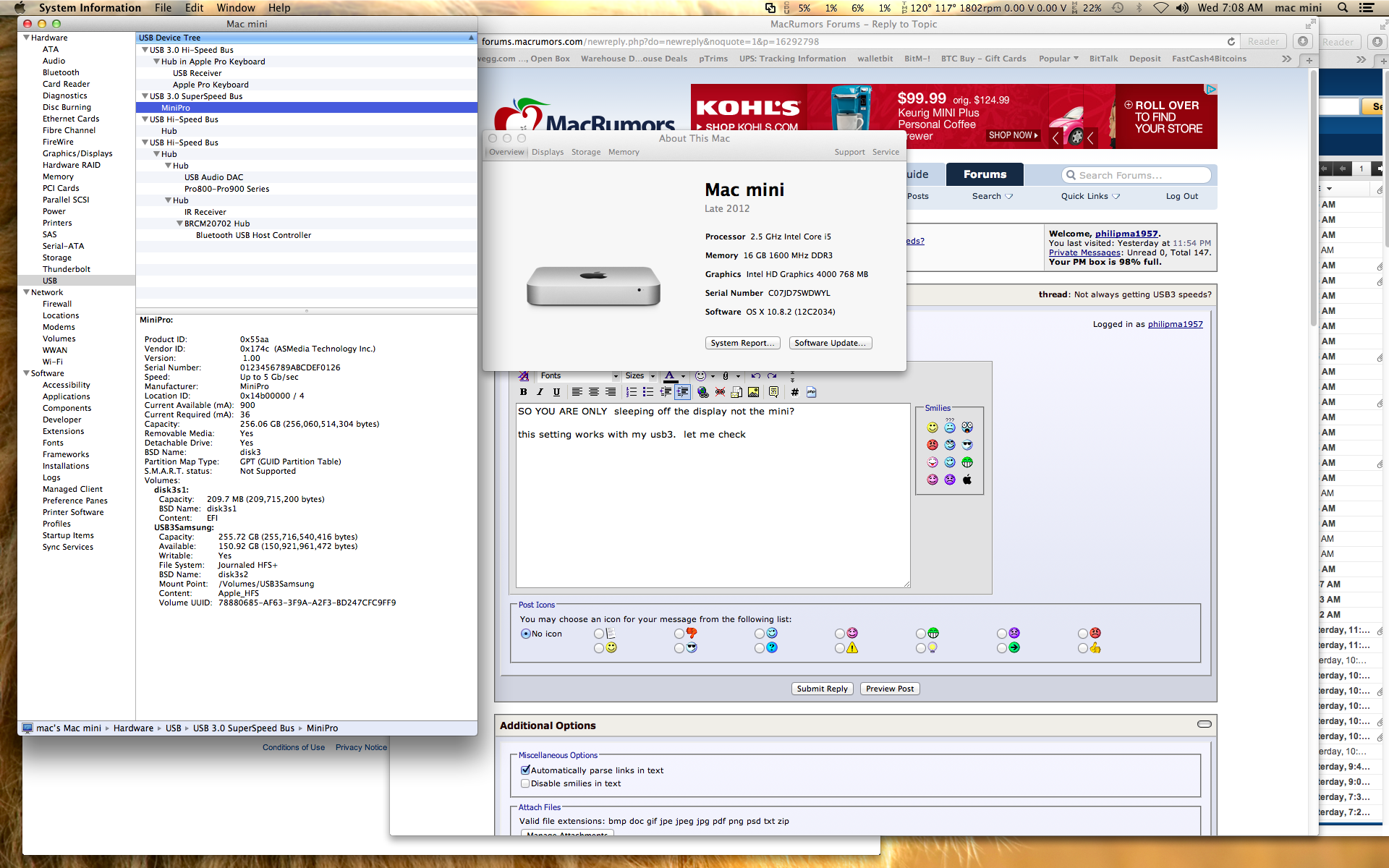Viewport: 1389px width, 868px height.
Task: Align reply text right
Action: (x=611, y=392)
